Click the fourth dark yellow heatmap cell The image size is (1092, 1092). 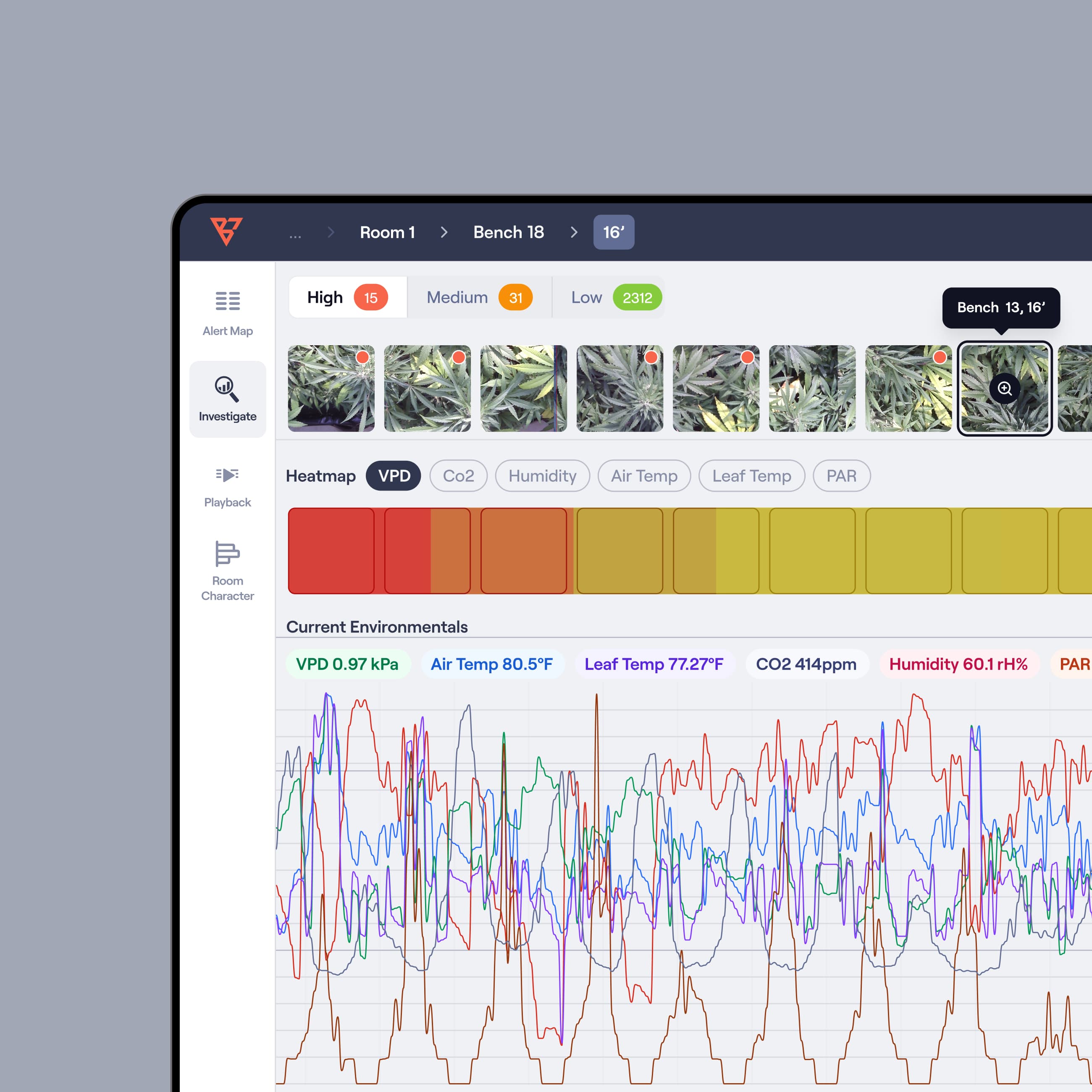620,551
